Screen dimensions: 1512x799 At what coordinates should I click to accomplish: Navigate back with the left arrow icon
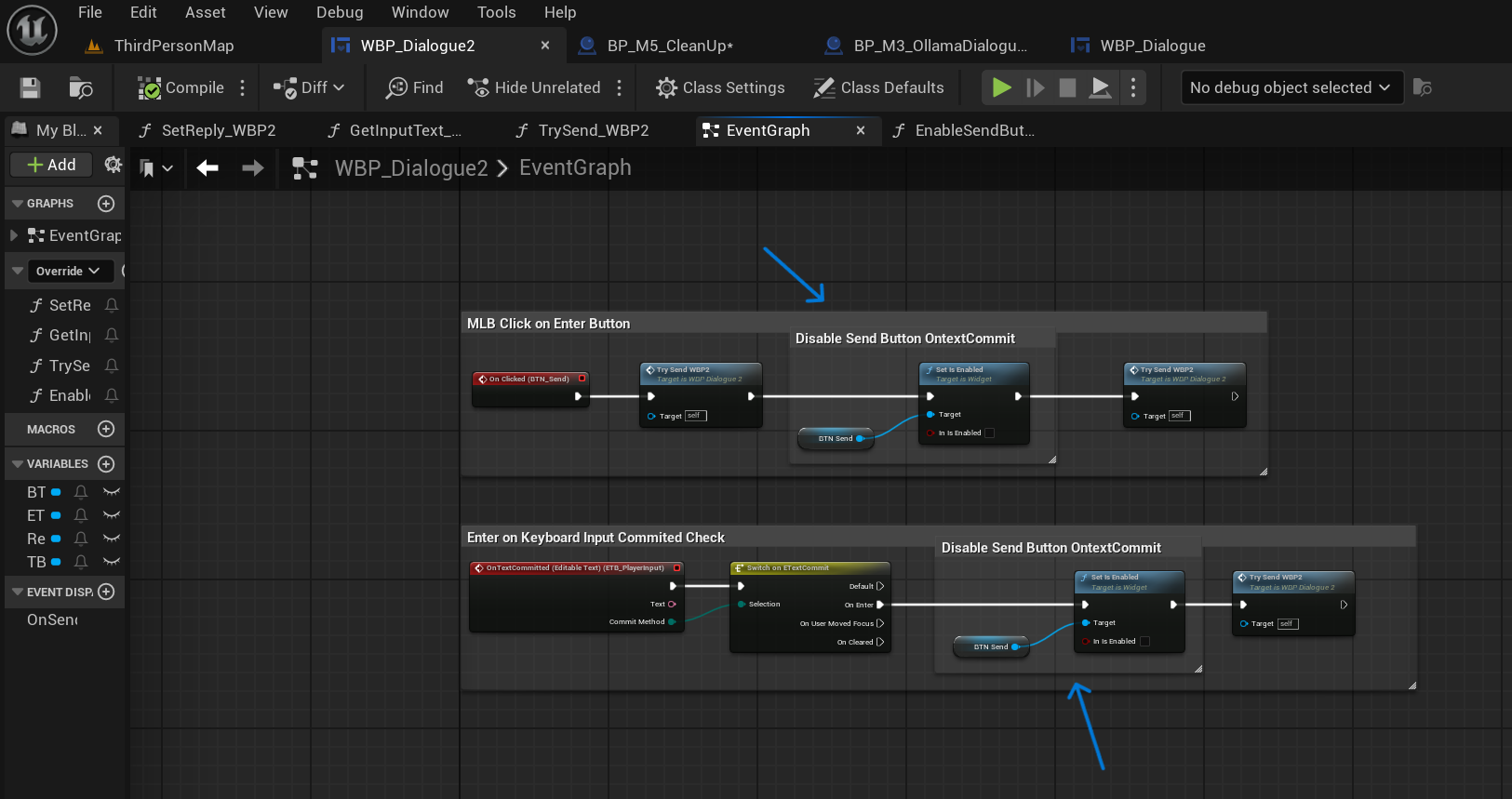pos(207,167)
